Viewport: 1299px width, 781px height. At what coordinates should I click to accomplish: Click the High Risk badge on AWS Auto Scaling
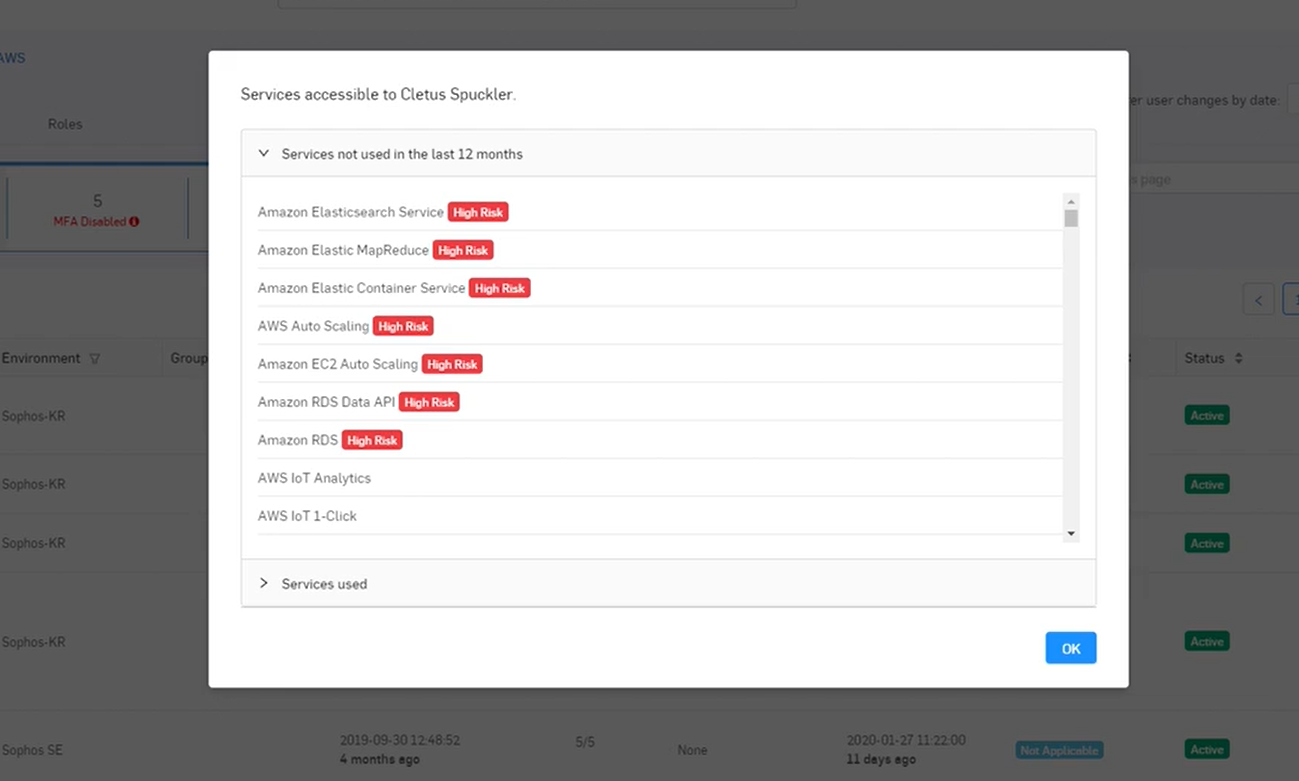[403, 325]
